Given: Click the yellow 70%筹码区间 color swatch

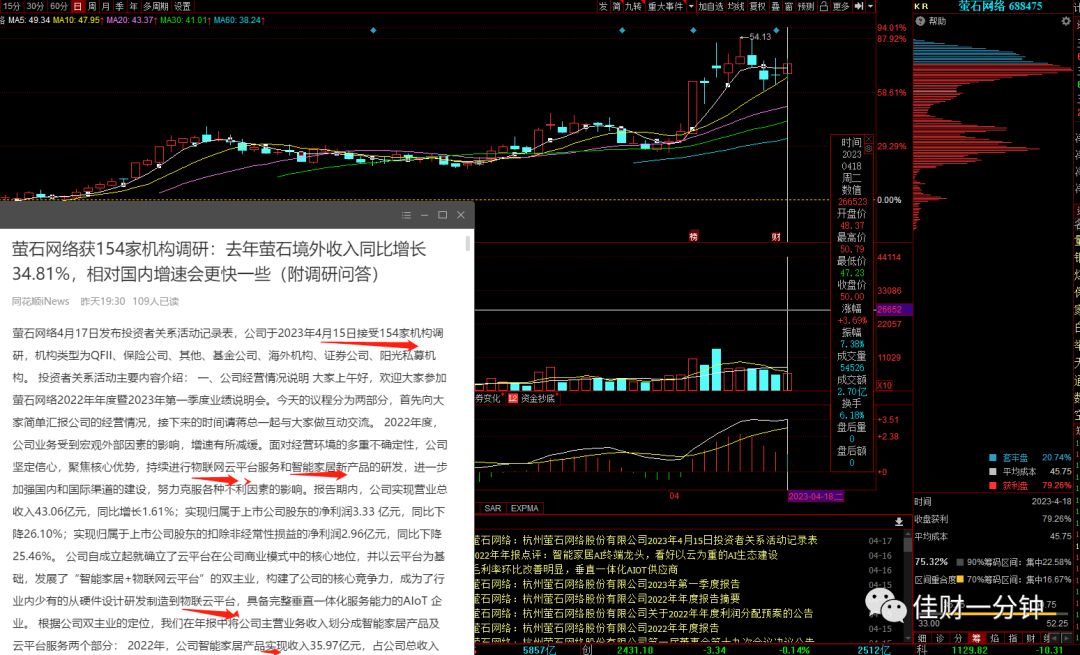Looking at the screenshot, I should (960, 579).
